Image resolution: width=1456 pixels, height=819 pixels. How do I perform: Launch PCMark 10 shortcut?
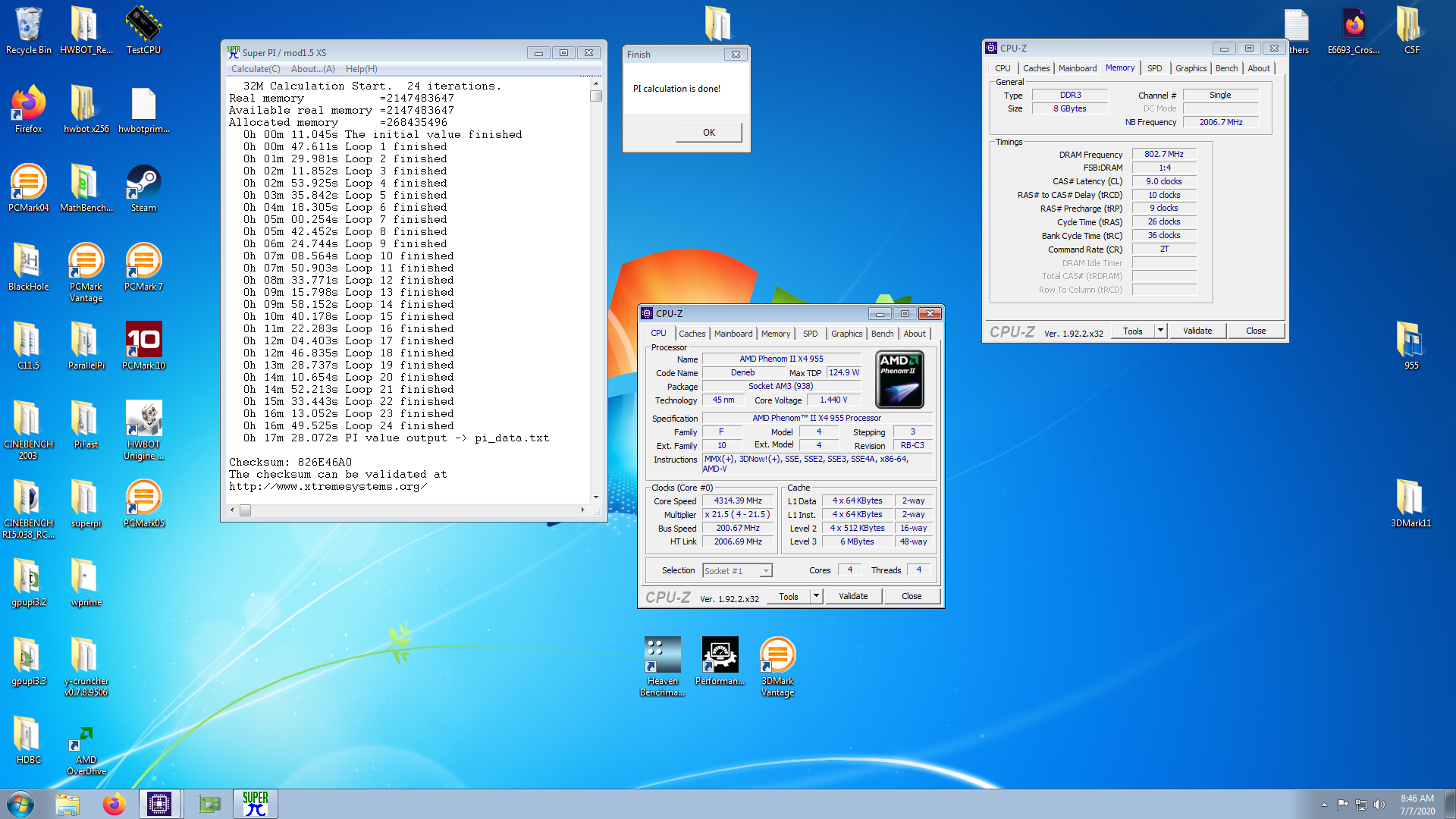[143, 346]
